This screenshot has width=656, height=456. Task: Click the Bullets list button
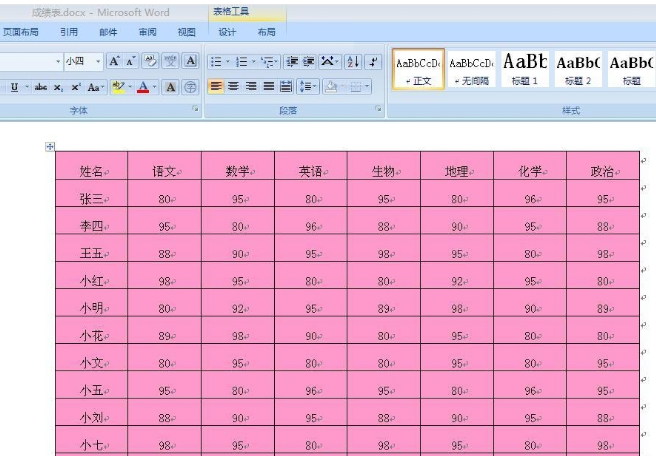pos(216,62)
